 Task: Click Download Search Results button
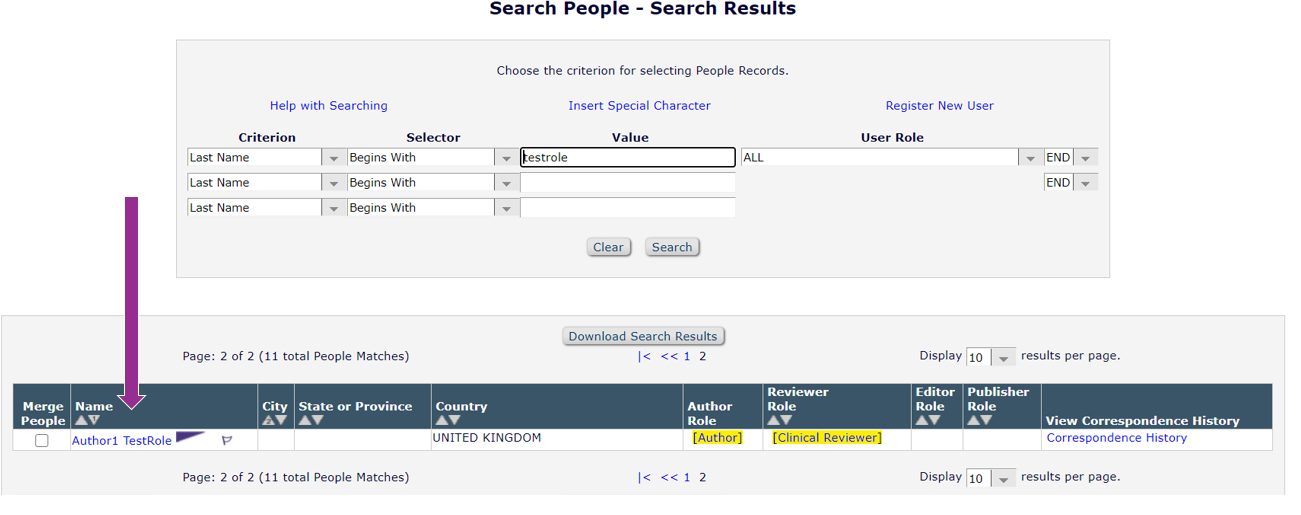pos(643,336)
